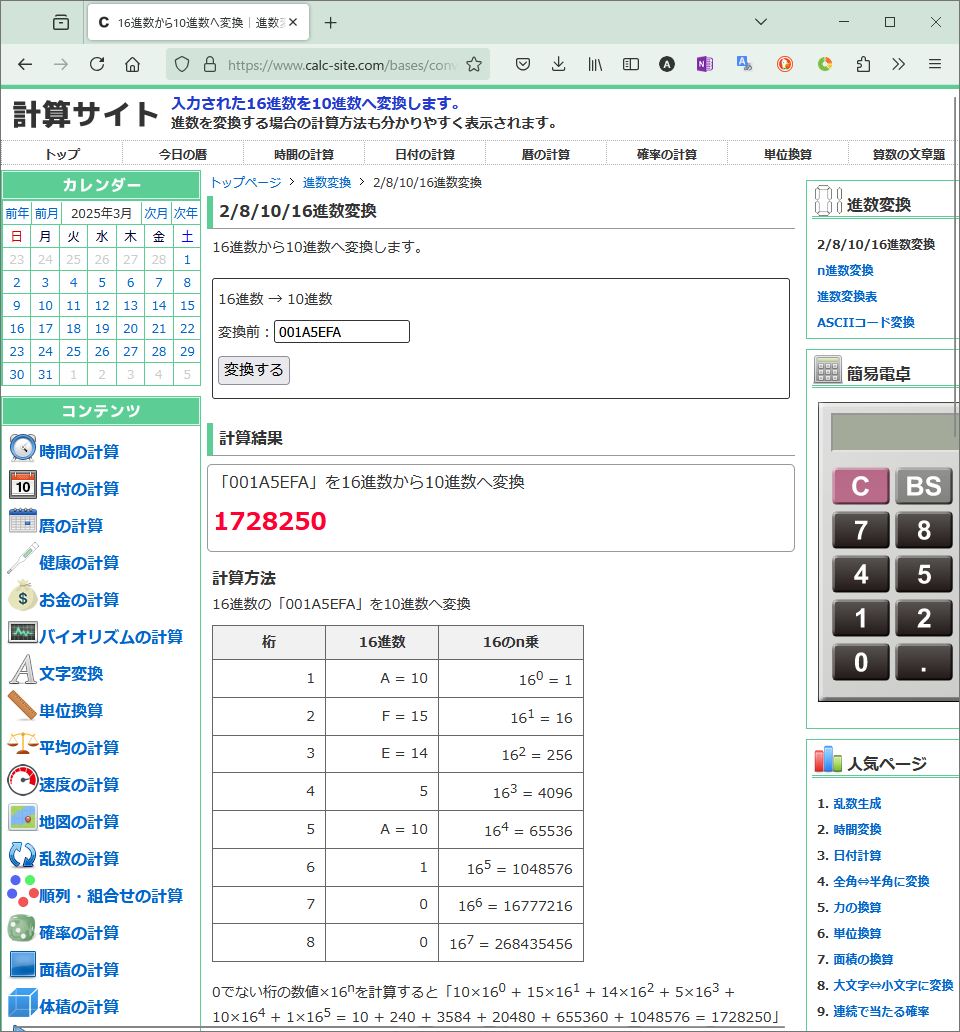Click the tracking protection shield icon
The height and width of the screenshot is (1032, 960).
[182, 64]
